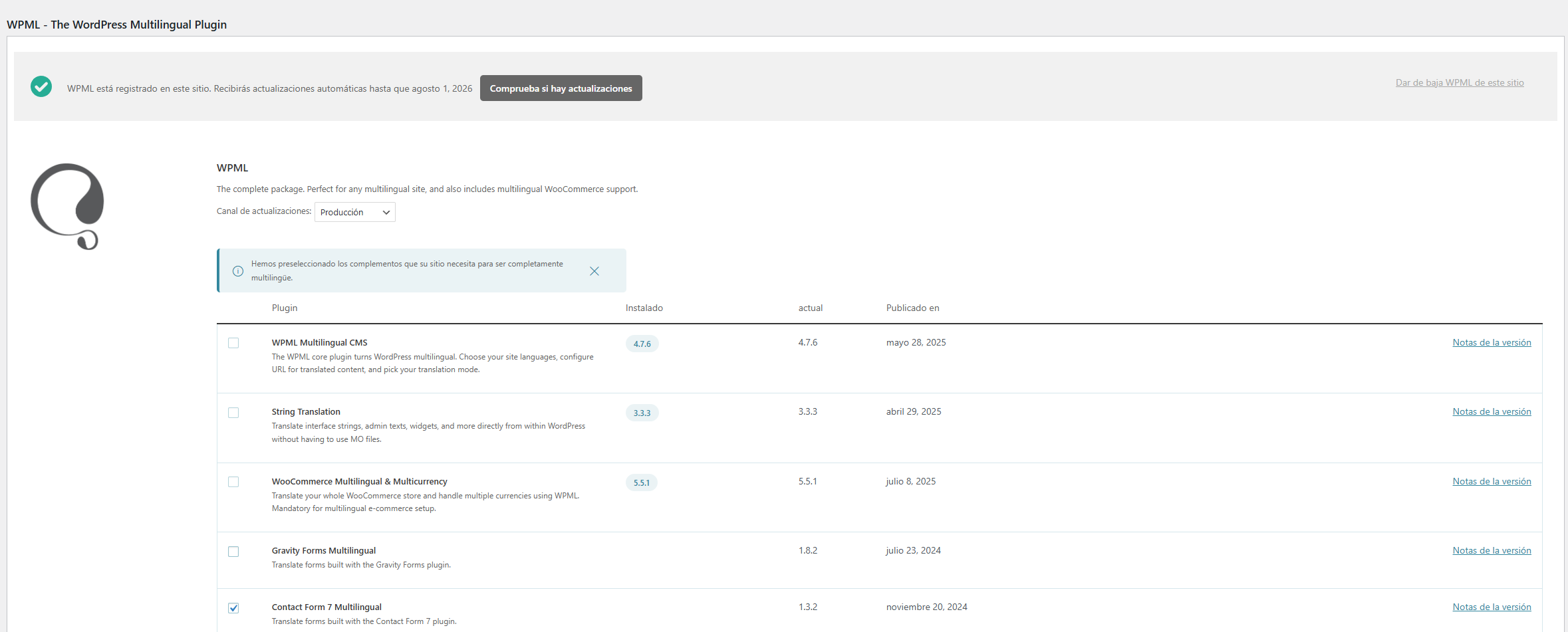Select the String Translation checkbox
The image size is (1568, 632).
point(233,413)
